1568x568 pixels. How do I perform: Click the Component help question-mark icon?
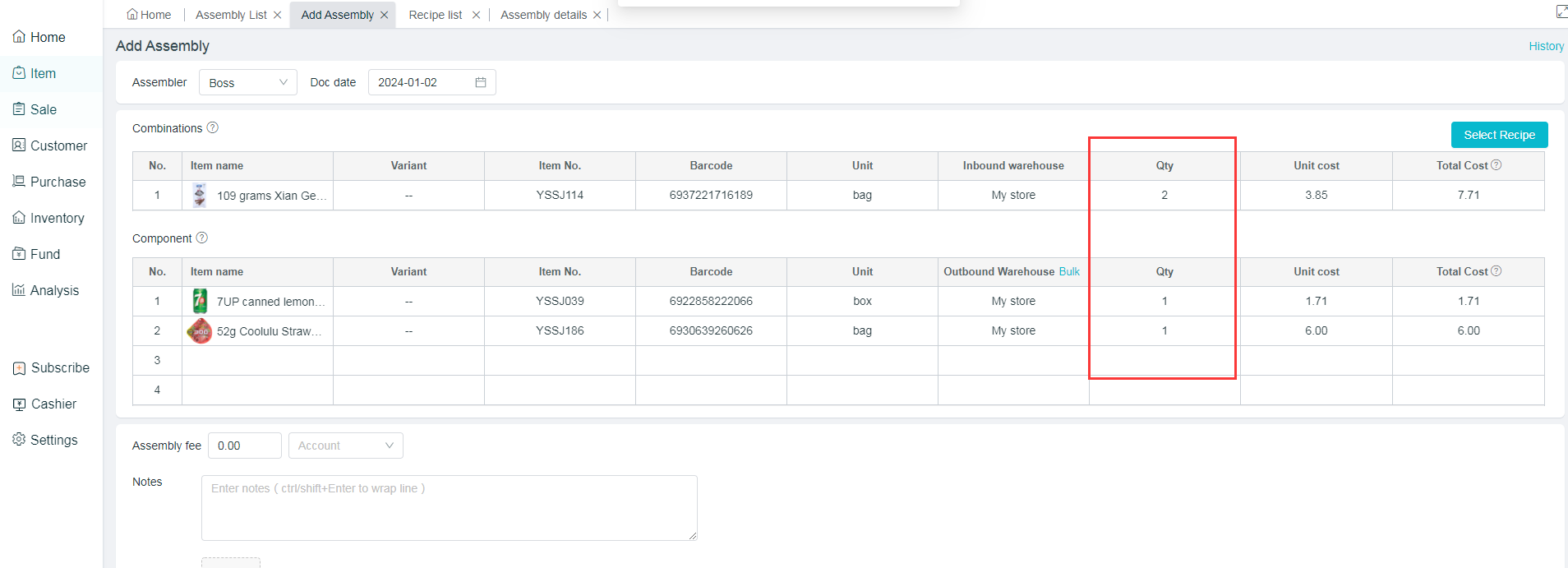(x=202, y=238)
